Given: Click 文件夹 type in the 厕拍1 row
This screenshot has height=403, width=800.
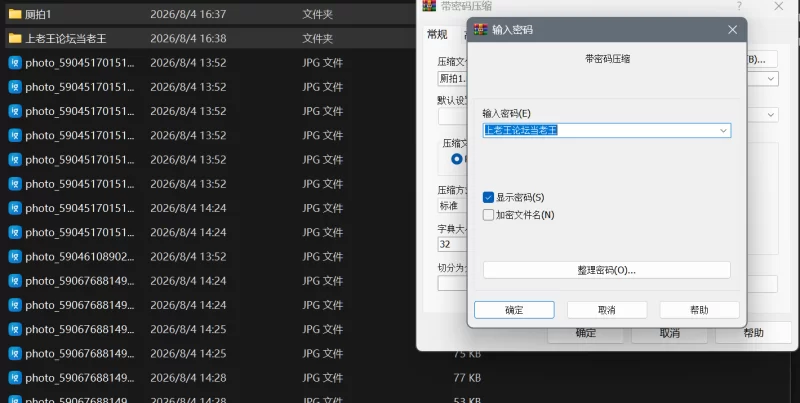Looking at the screenshot, I should click(x=317, y=14).
